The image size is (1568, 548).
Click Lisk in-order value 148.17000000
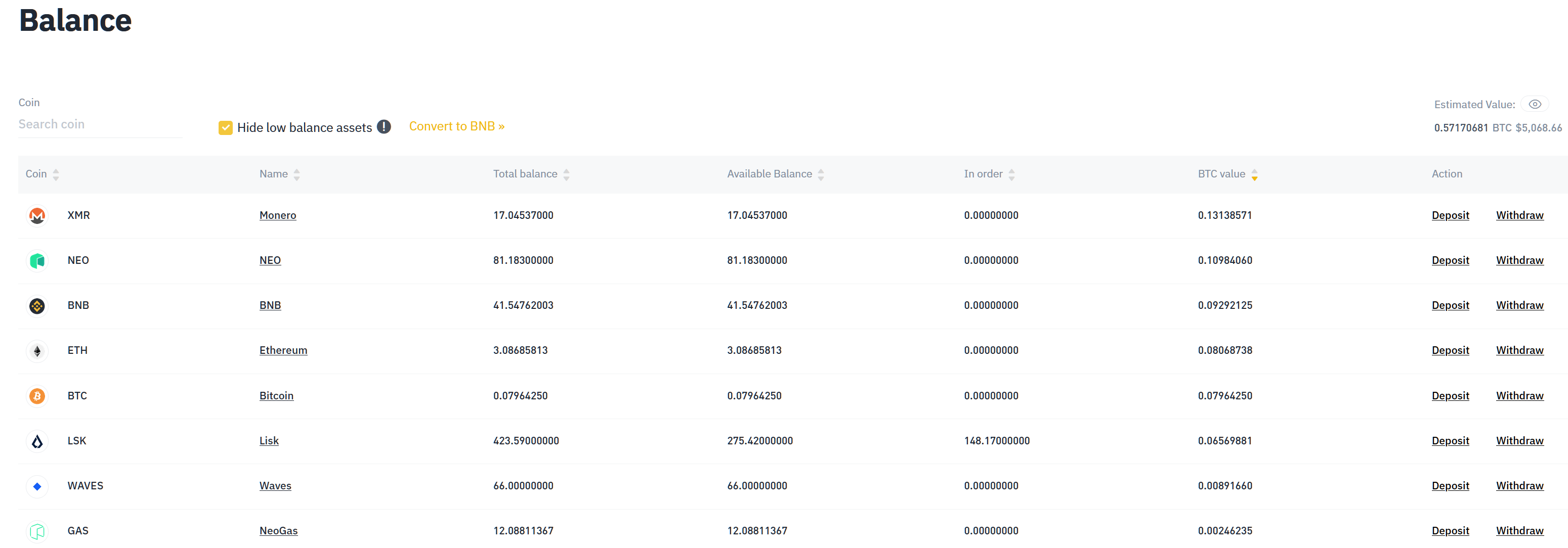(996, 440)
